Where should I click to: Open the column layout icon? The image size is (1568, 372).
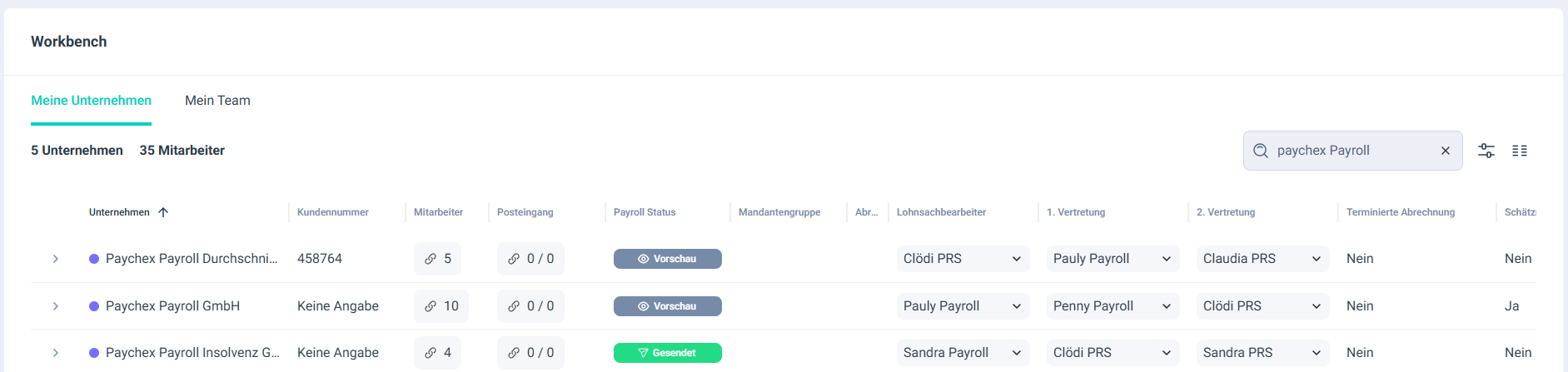click(x=1520, y=151)
